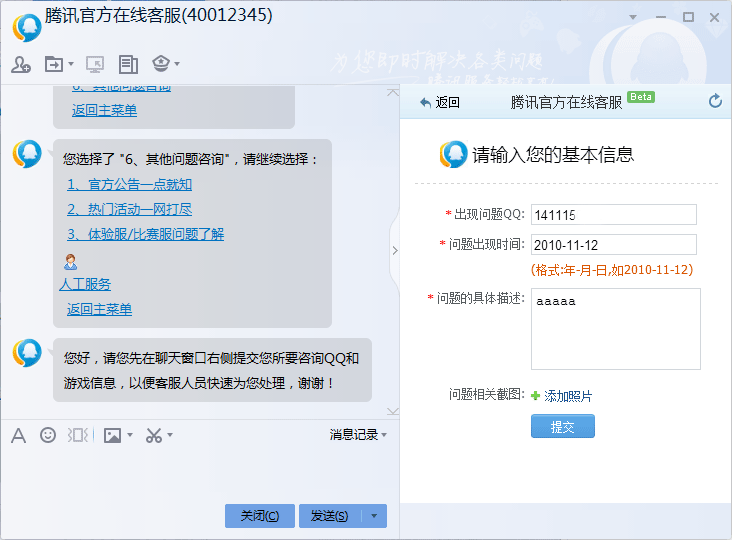Viewport: 732px width, 540px height.
Task: Click the 发送(S) button
Action: (330, 516)
